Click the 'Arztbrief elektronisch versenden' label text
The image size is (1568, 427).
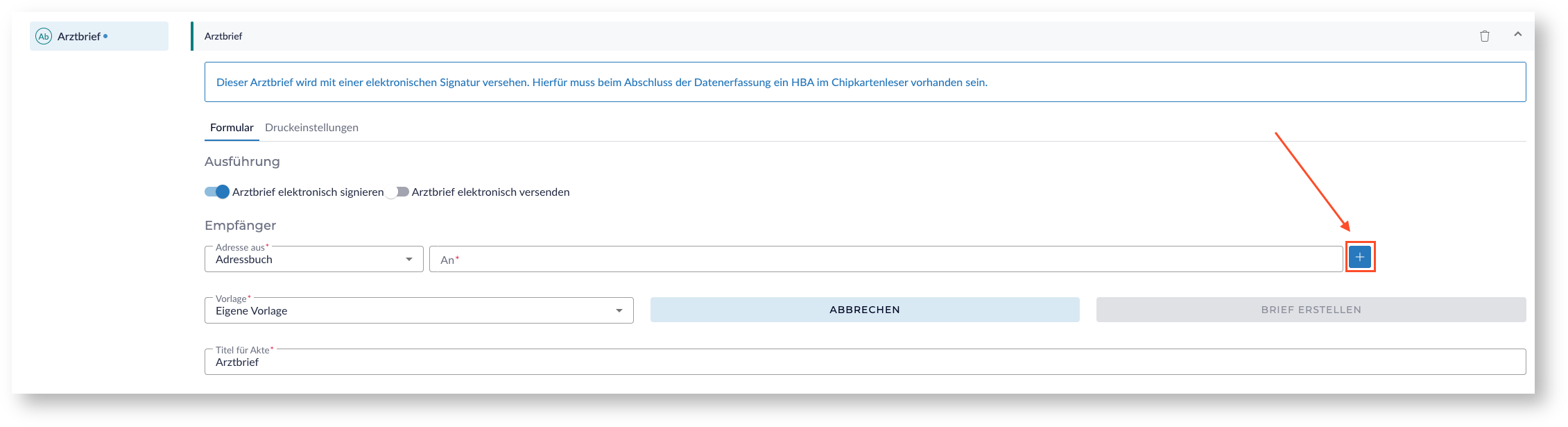click(490, 192)
